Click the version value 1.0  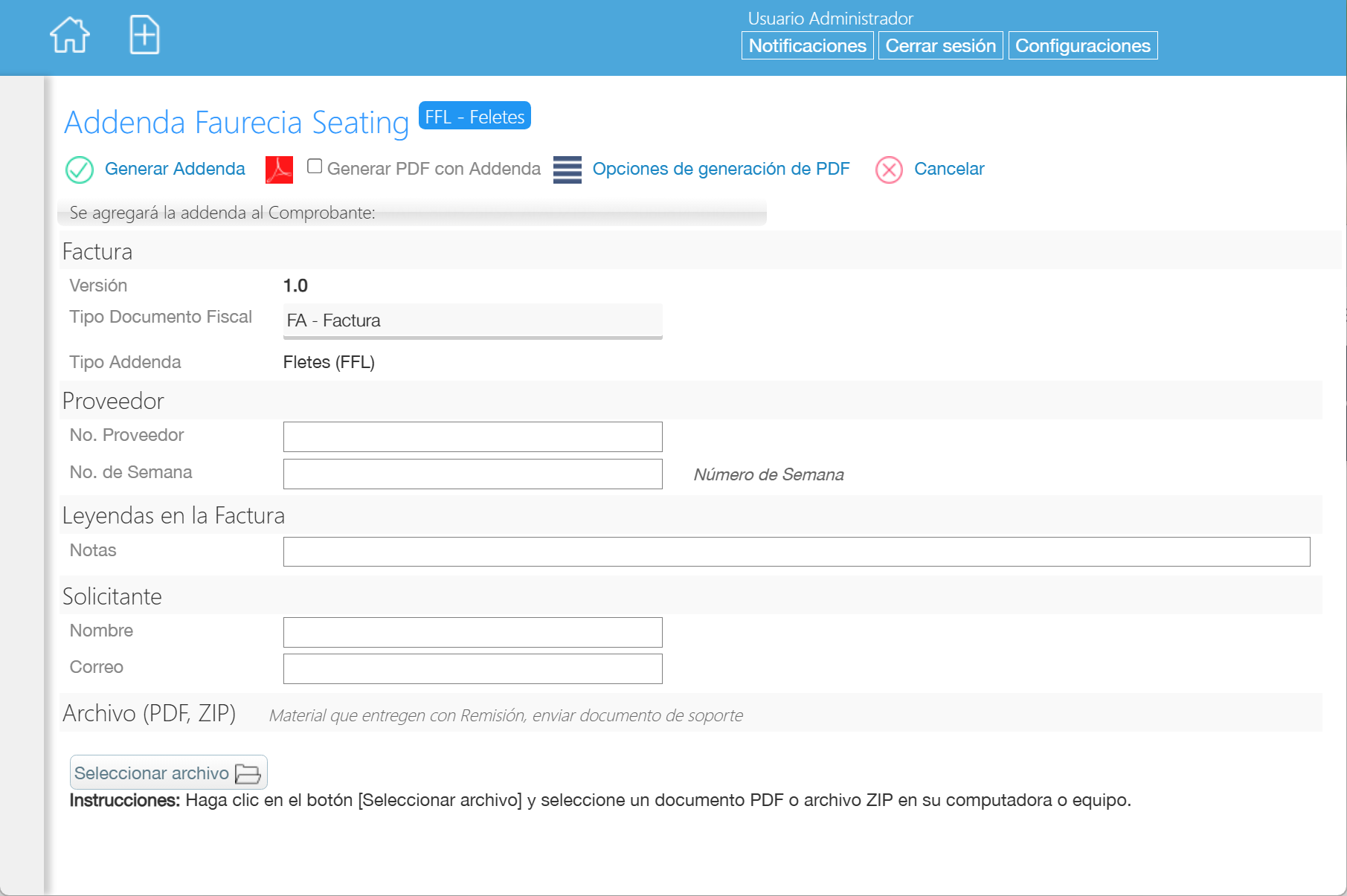pos(295,286)
